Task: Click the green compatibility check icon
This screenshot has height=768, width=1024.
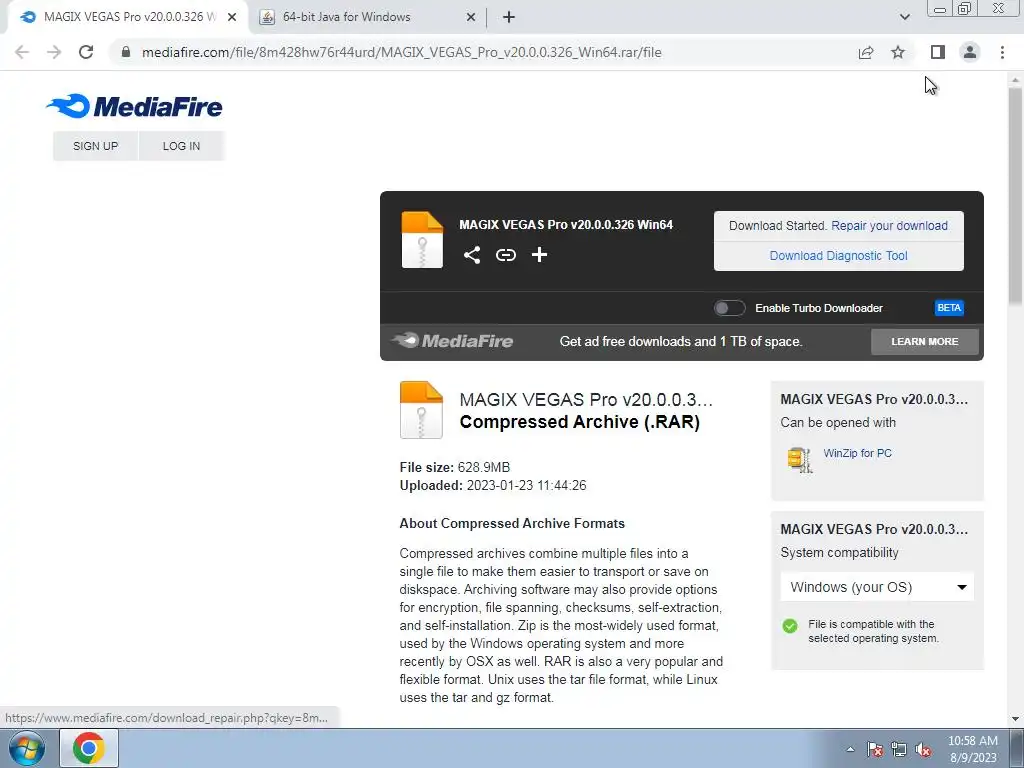Action: point(790,626)
